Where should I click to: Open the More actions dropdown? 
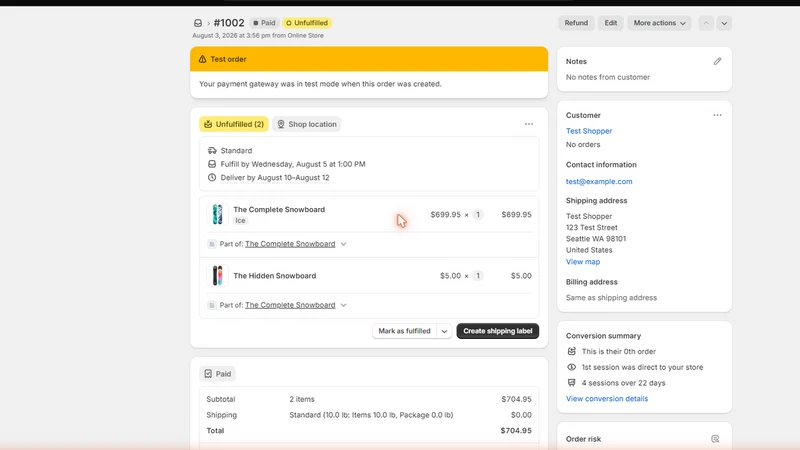(659, 23)
